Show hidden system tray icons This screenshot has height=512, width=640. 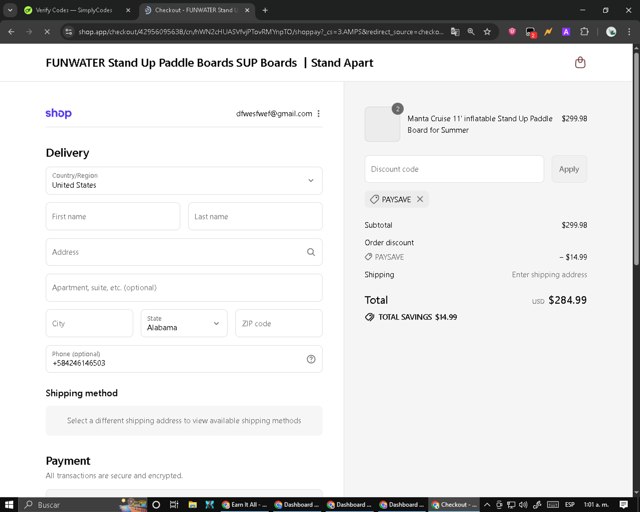[x=487, y=505]
